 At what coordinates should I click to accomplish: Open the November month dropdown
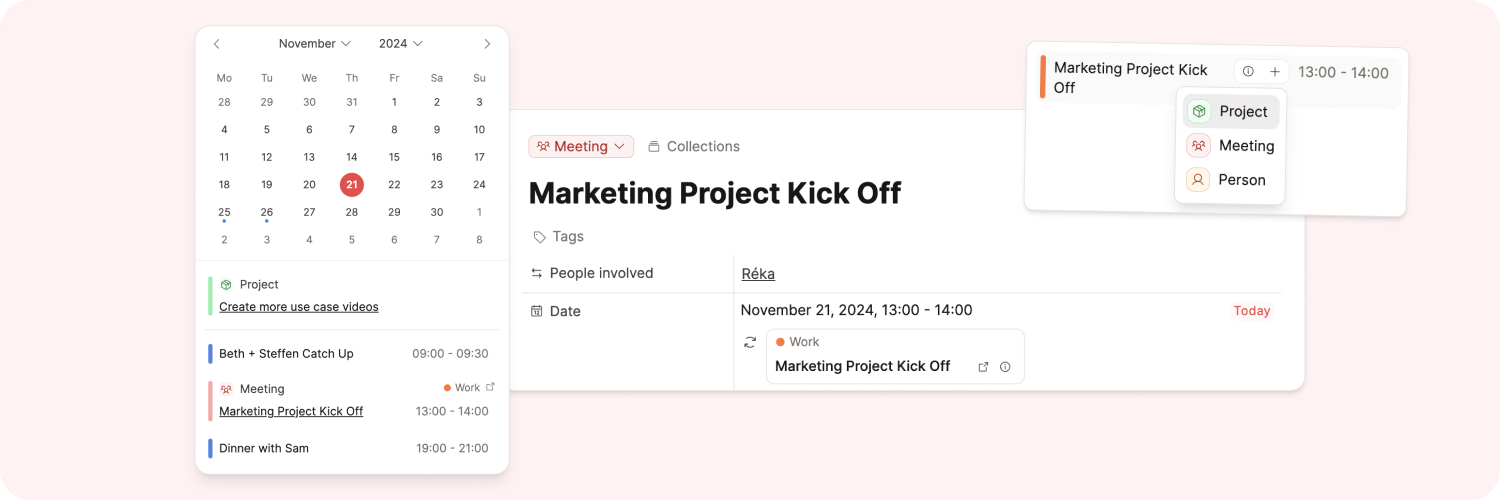(x=315, y=44)
